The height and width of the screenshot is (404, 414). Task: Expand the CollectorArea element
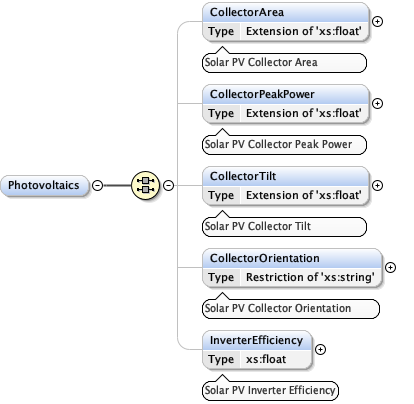377,22
